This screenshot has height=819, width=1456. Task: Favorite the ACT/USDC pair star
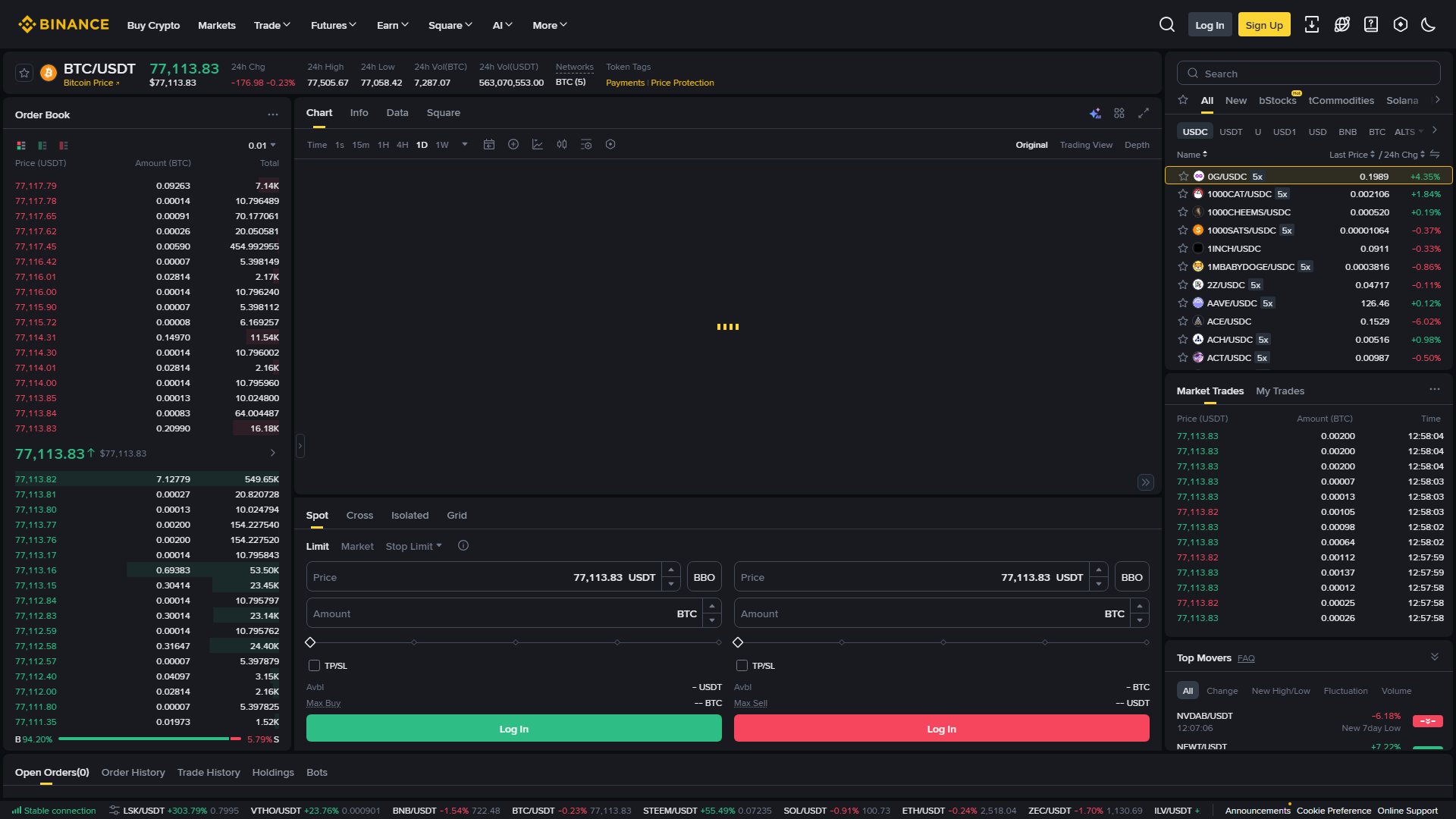tap(1183, 357)
